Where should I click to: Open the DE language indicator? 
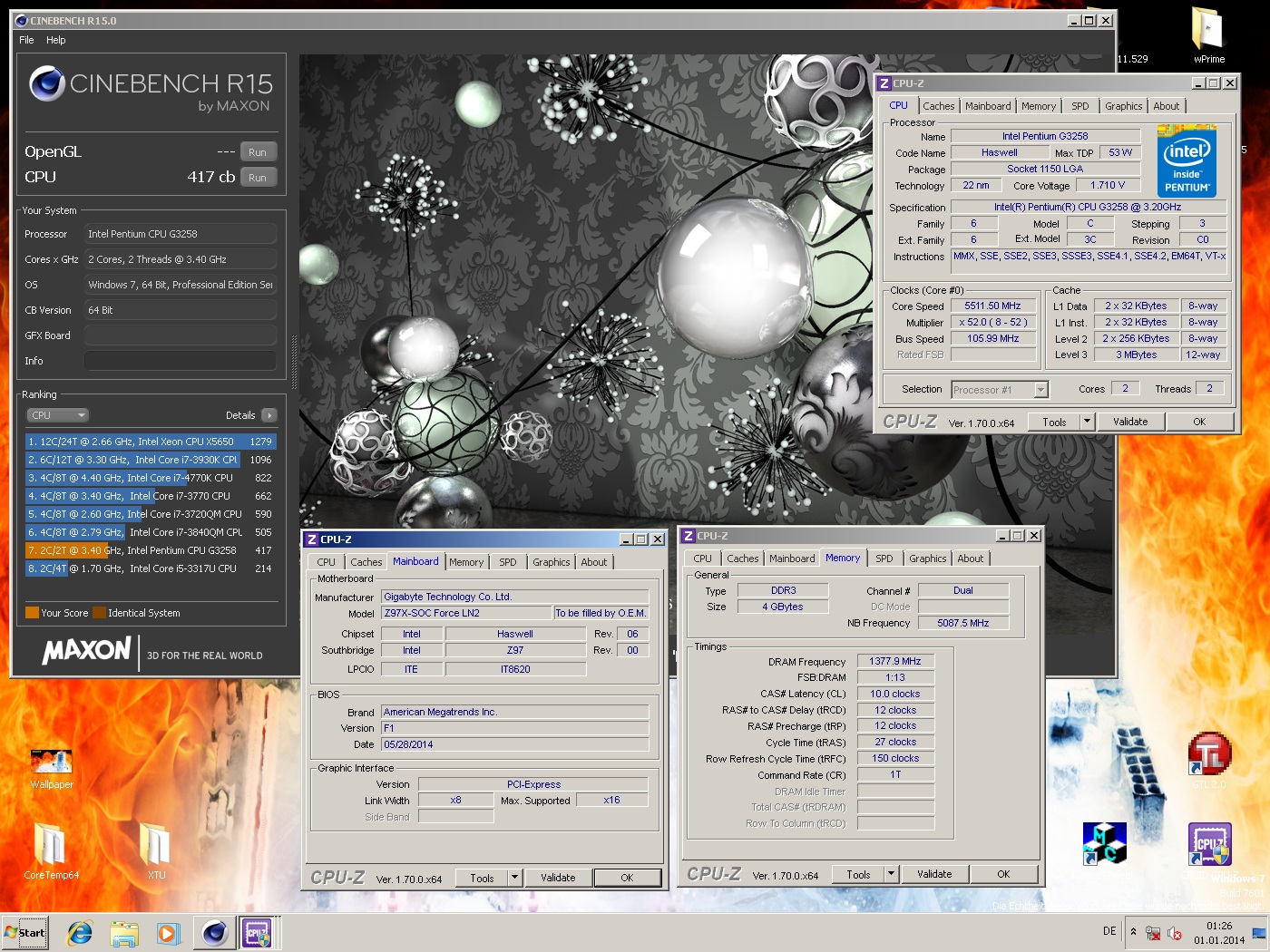click(x=1109, y=931)
